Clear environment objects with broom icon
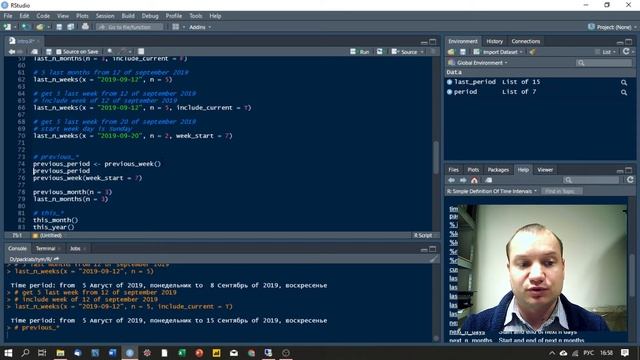 point(532,52)
